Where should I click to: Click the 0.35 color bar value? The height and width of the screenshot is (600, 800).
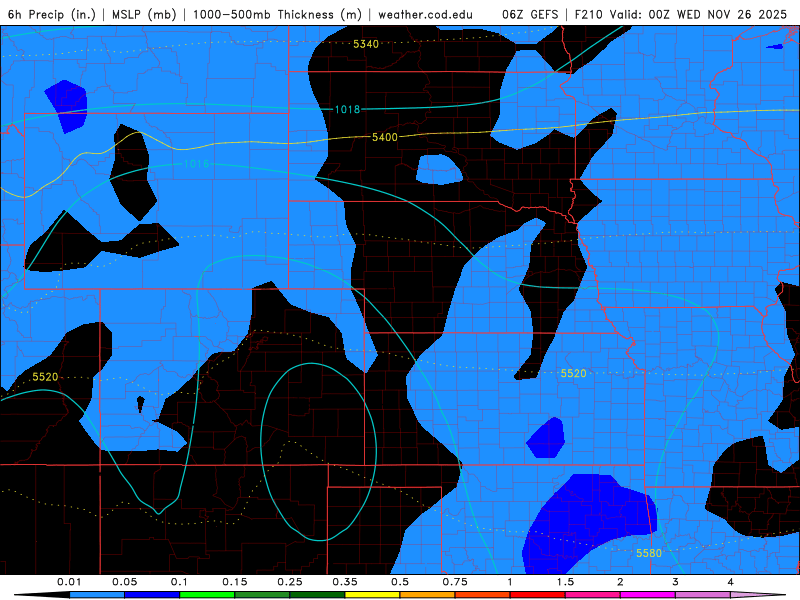coord(345,582)
